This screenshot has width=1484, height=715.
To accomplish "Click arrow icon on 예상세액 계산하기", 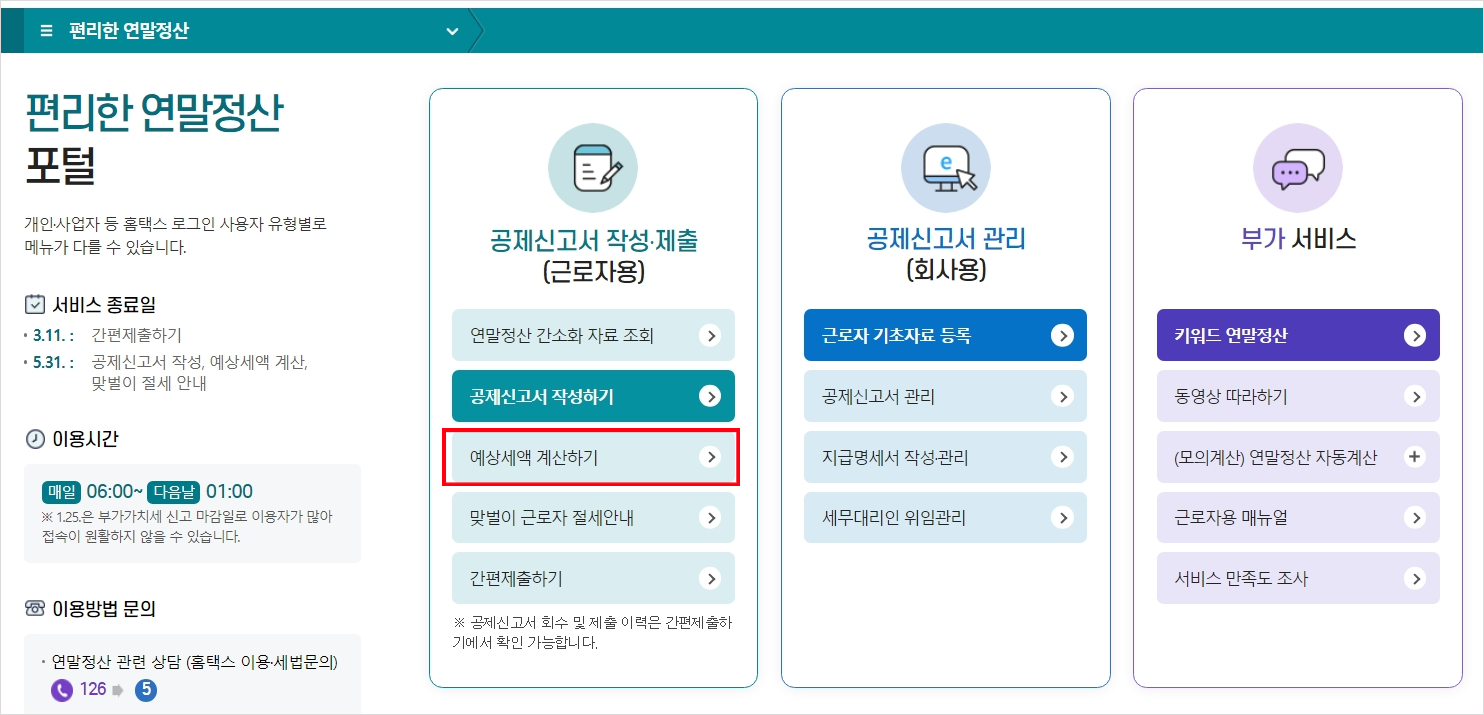I will coord(710,457).
